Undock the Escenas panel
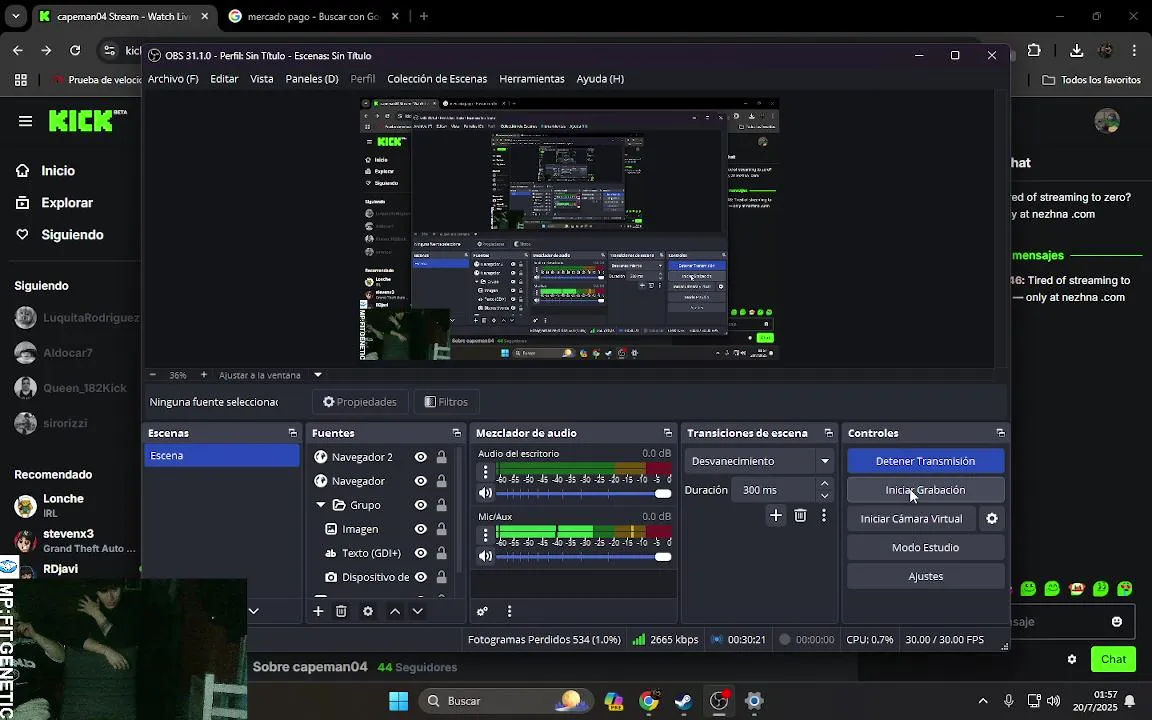The image size is (1152, 720). tap(292, 433)
